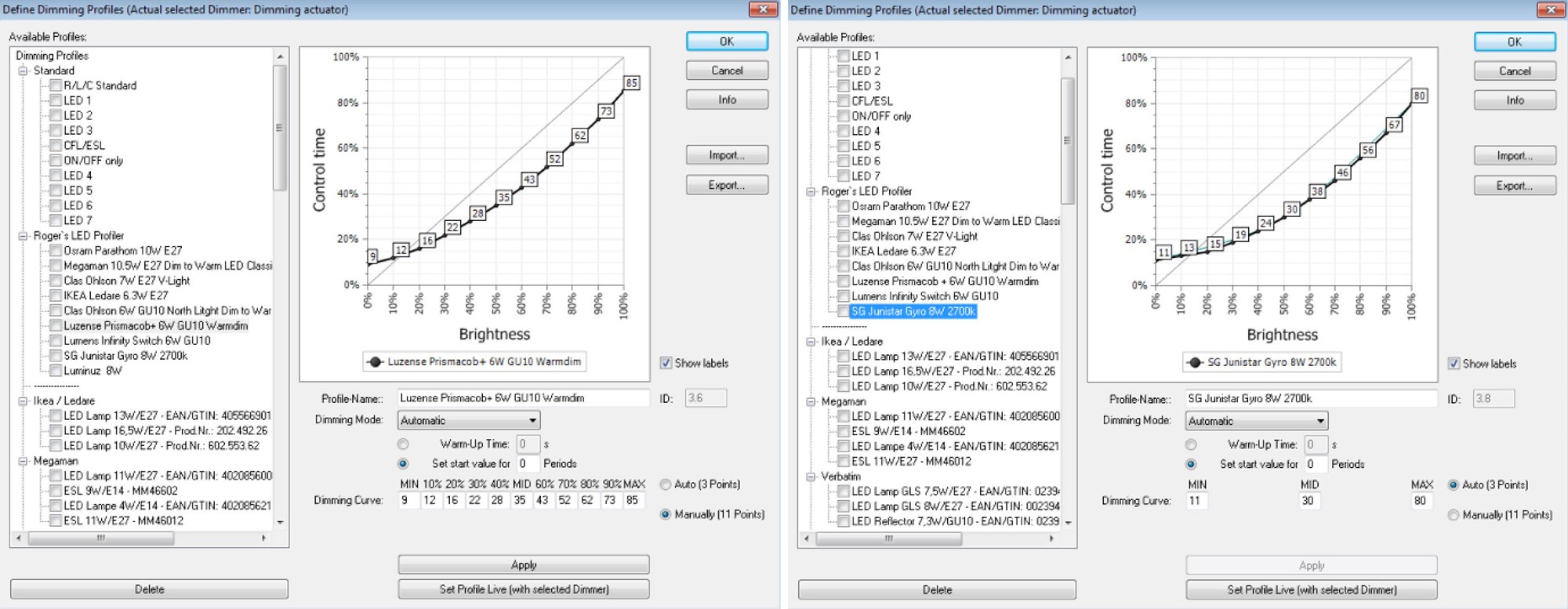Click the MAX curve value 85 field
Screen dimensions: 1568x609
point(633,500)
